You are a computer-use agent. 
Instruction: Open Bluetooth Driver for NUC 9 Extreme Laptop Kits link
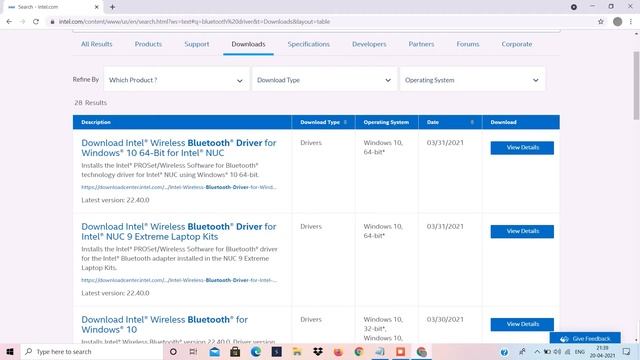179,231
